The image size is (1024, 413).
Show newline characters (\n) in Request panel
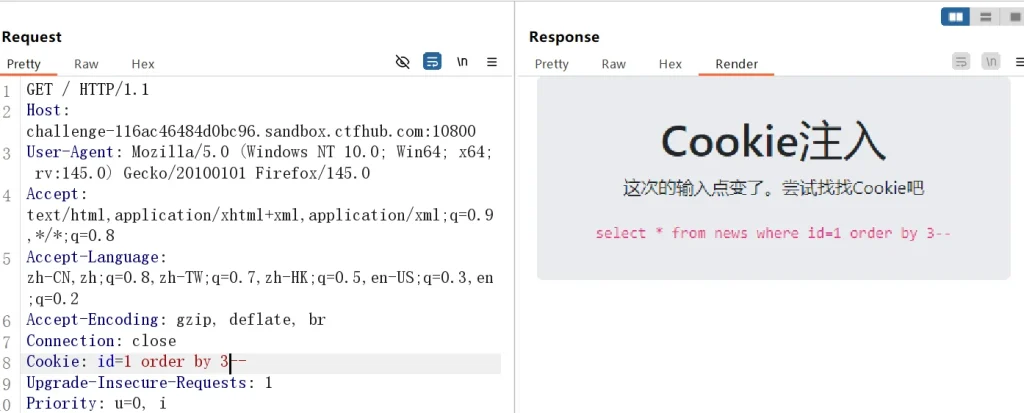click(462, 62)
